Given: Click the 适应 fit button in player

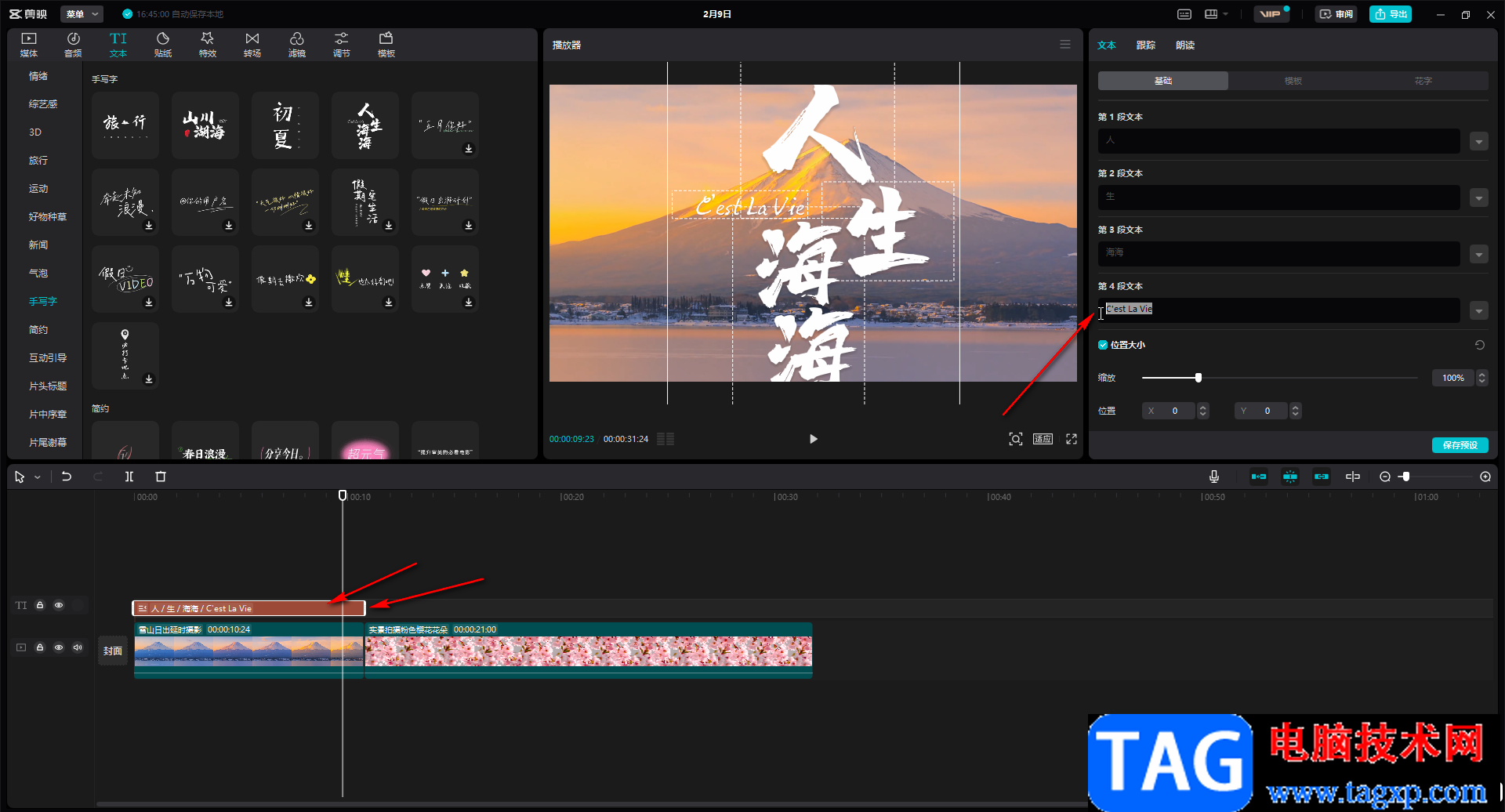Looking at the screenshot, I should coord(1043,439).
